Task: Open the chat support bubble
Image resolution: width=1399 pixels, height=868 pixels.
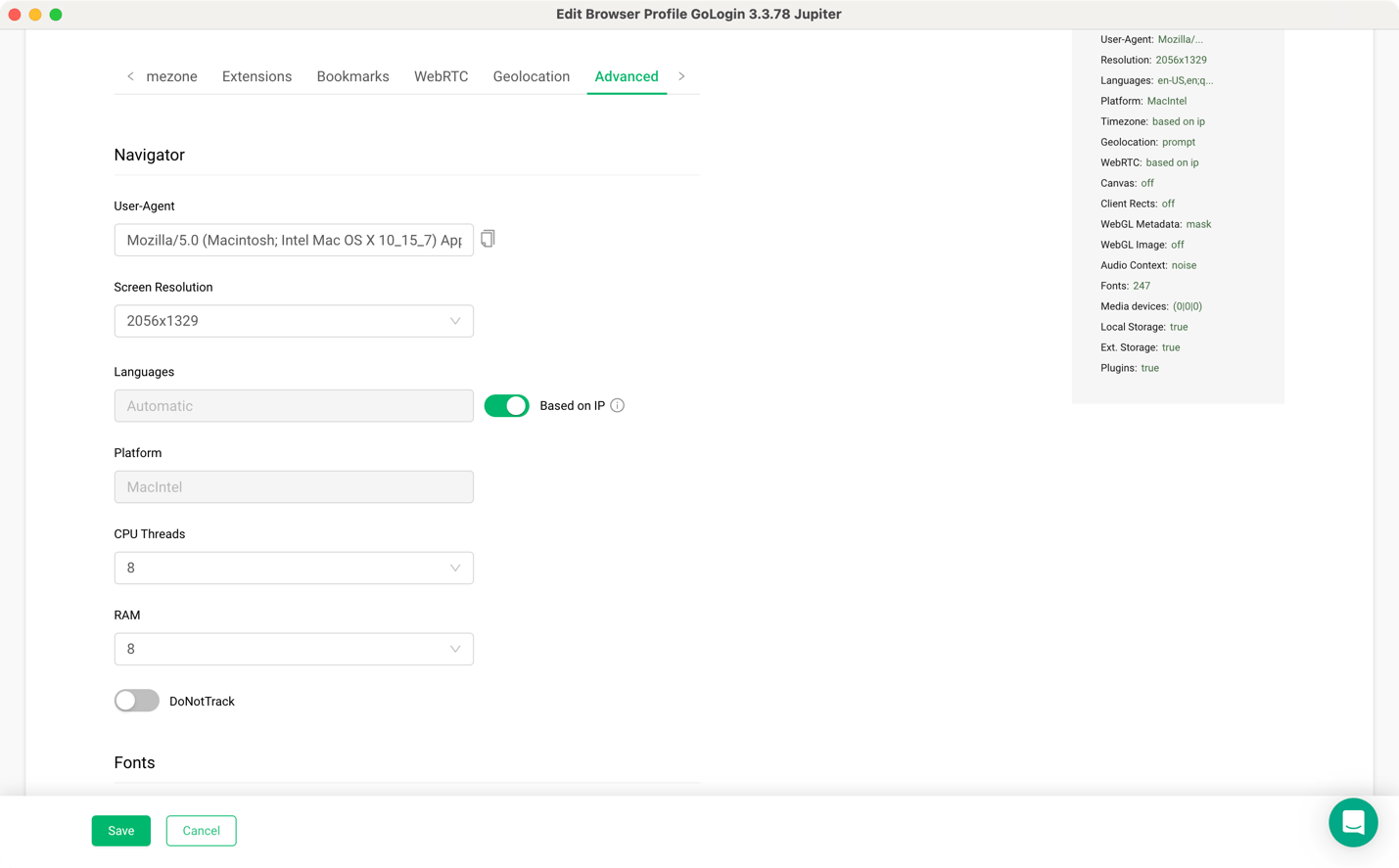Action: coord(1353,823)
